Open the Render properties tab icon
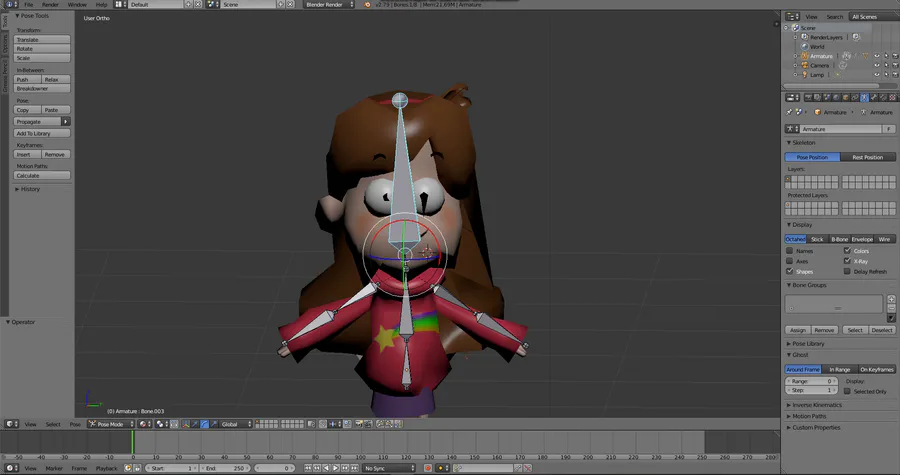This screenshot has height=475, width=900. coord(808,98)
